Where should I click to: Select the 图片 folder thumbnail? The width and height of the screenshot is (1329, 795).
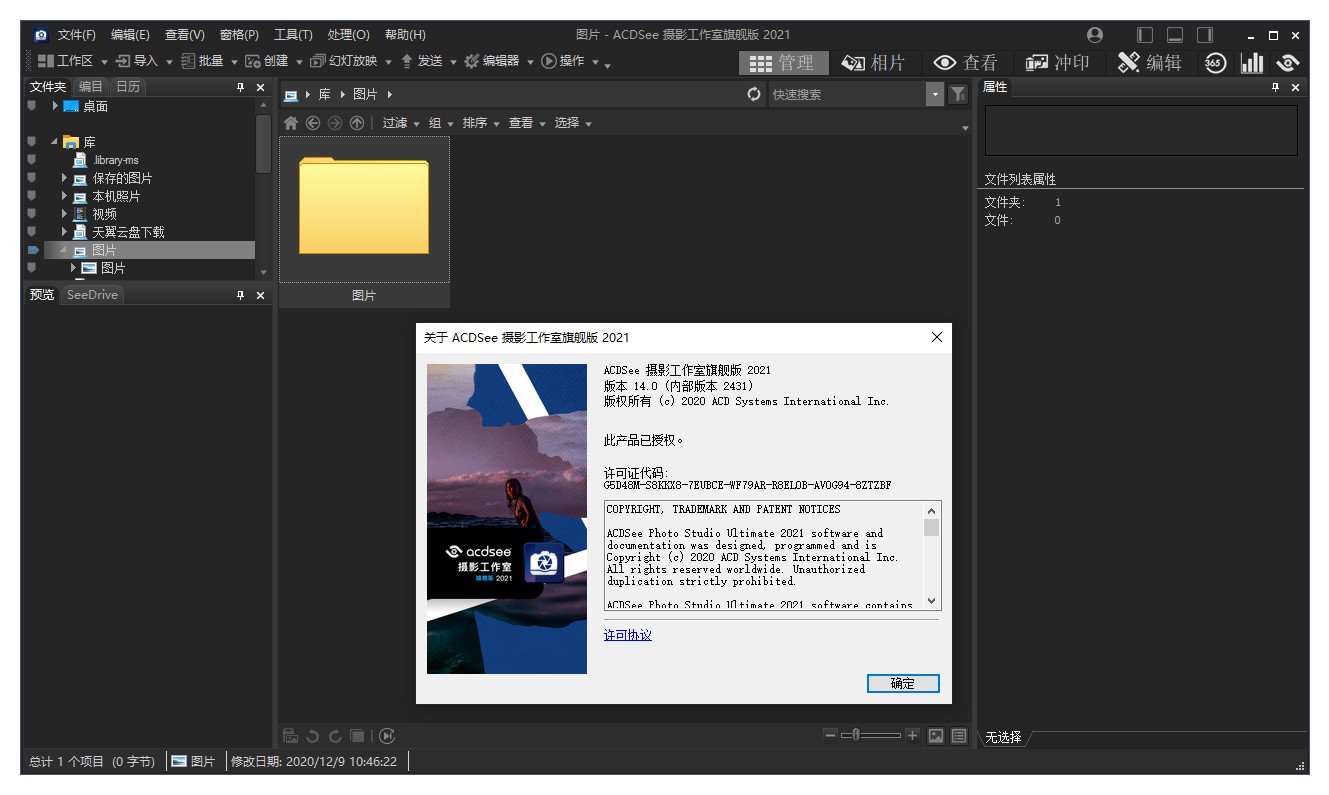click(x=364, y=210)
